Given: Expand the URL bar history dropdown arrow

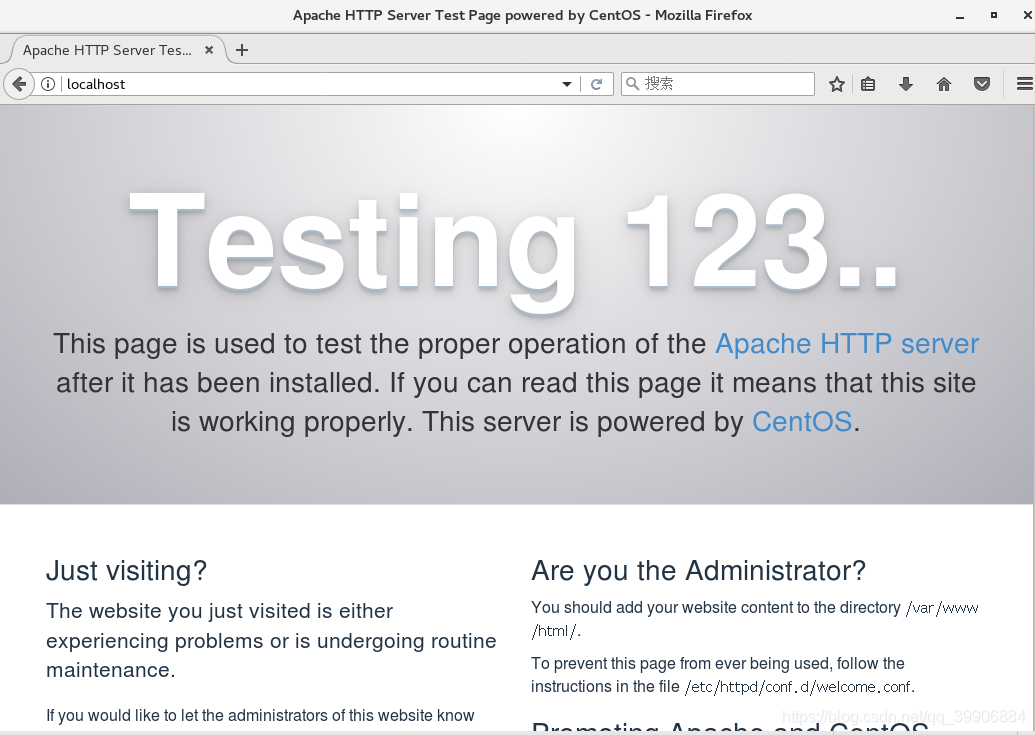Looking at the screenshot, I should 566,84.
